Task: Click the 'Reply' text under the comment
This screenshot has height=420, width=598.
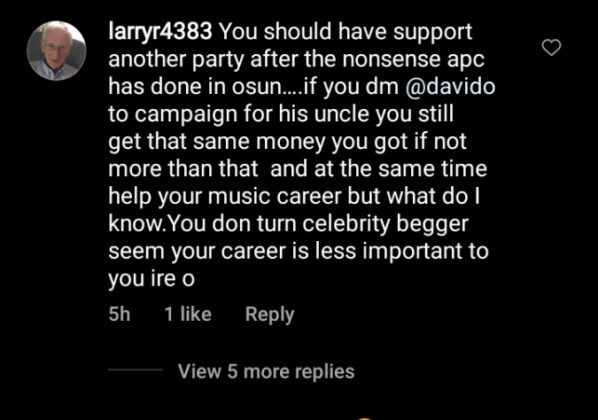Action: 270,315
